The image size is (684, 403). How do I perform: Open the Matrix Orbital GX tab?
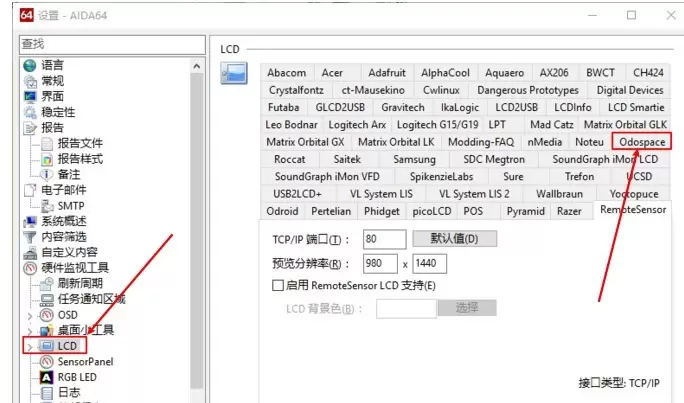(x=305, y=142)
